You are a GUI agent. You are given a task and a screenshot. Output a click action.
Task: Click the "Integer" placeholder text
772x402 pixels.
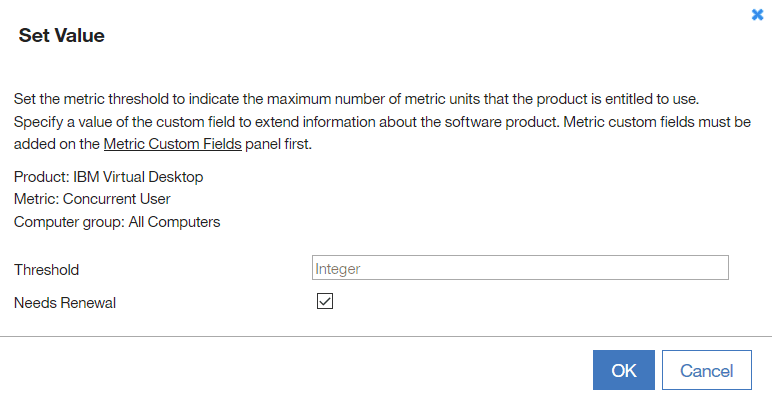click(338, 268)
